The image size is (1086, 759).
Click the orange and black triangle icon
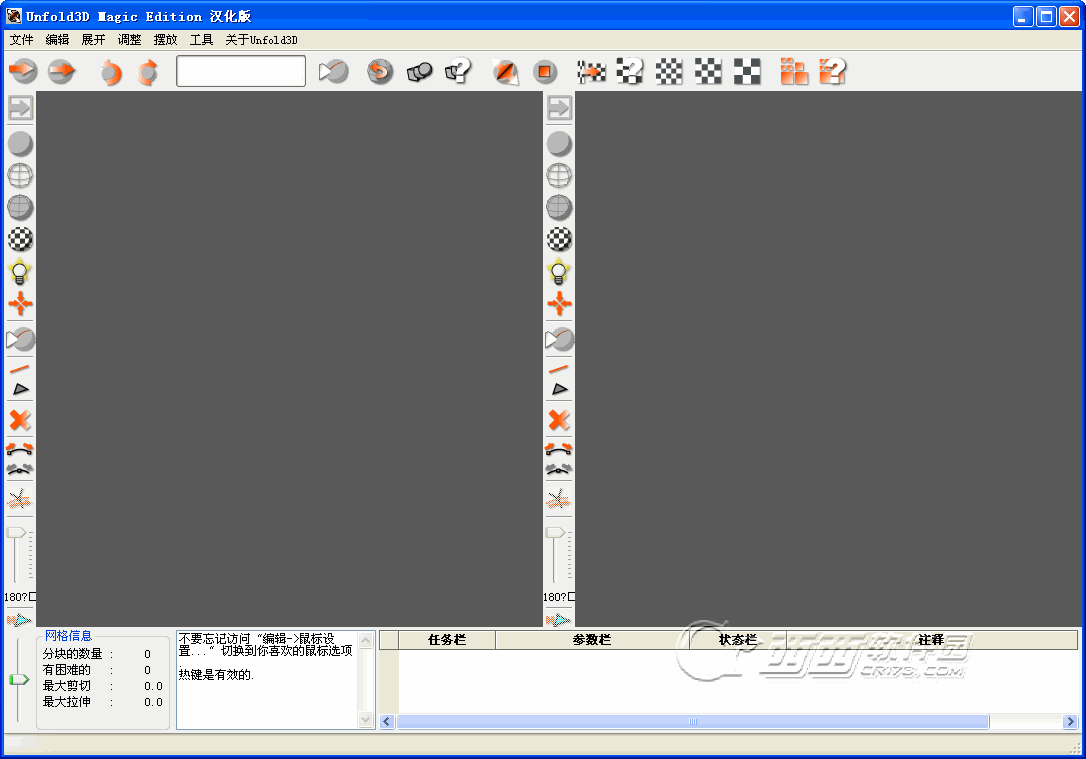(506, 71)
